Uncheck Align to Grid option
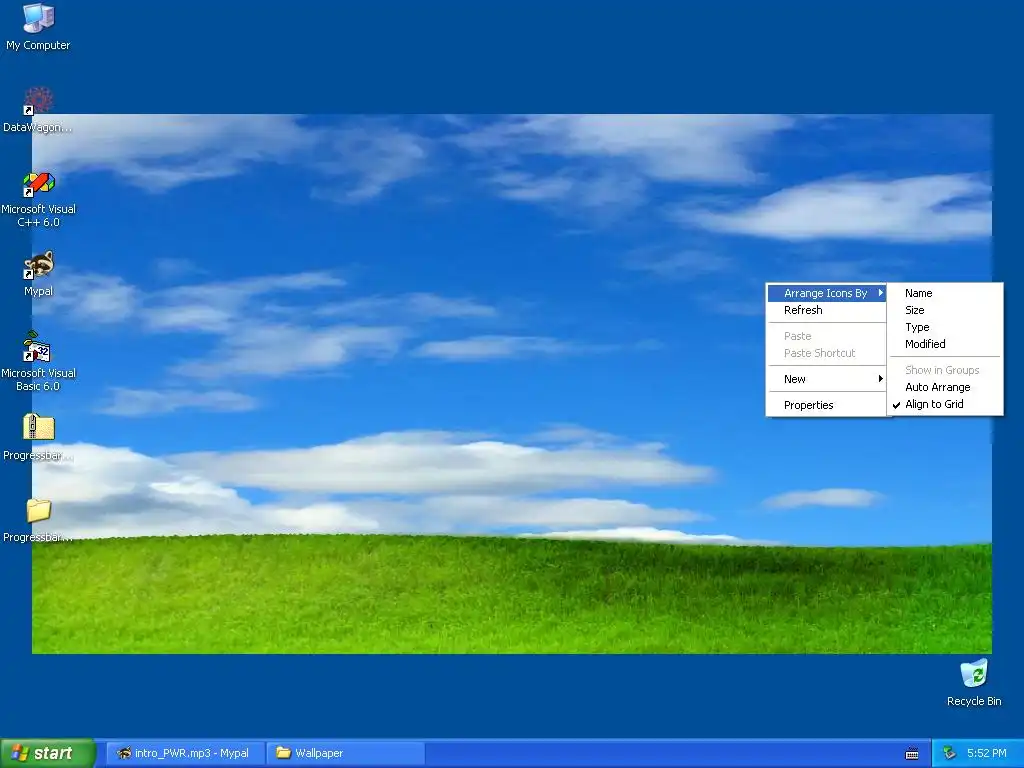The image size is (1024, 768). 946,404
